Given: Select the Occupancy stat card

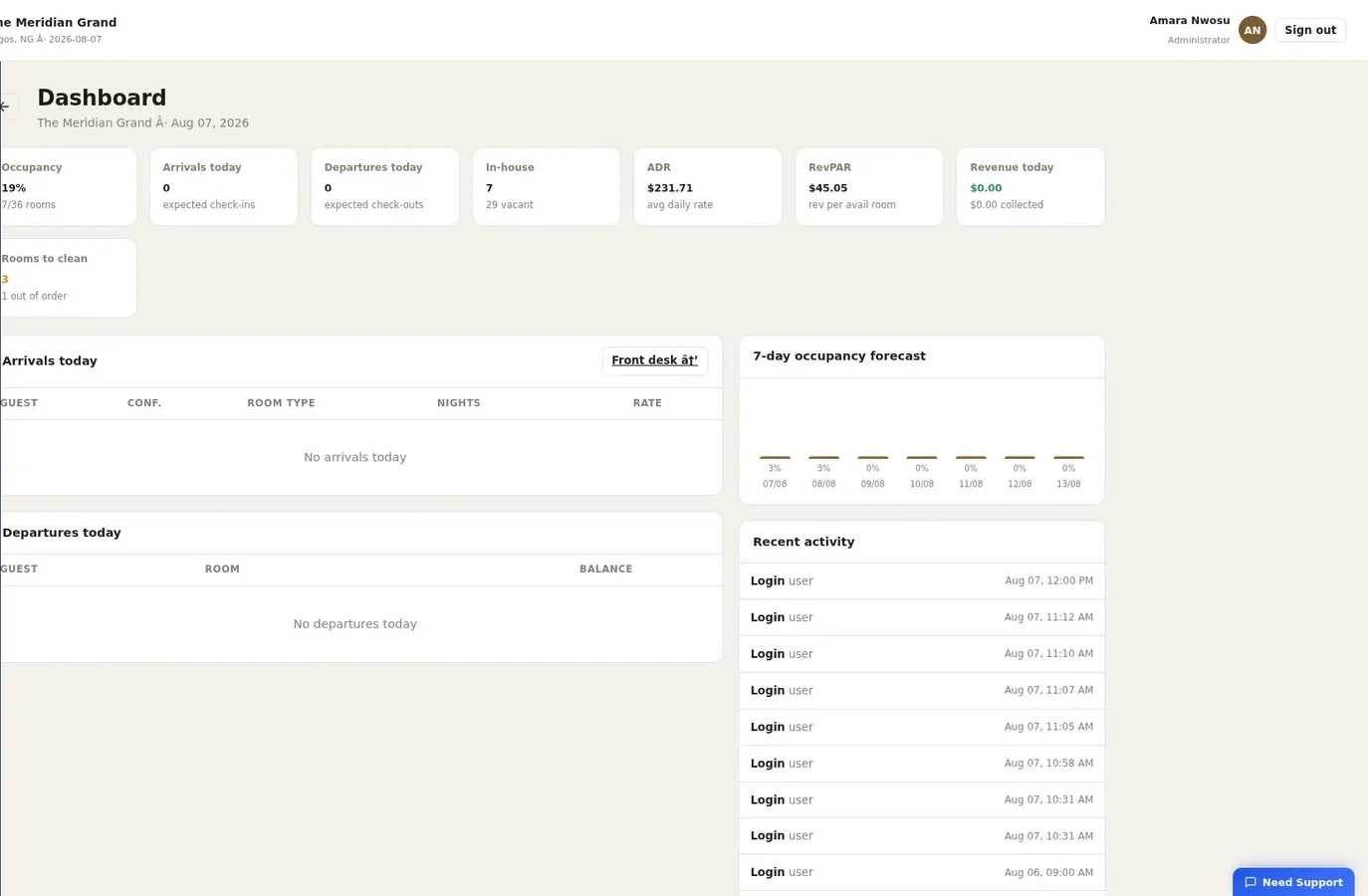Looking at the screenshot, I should click(x=68, y=186).
